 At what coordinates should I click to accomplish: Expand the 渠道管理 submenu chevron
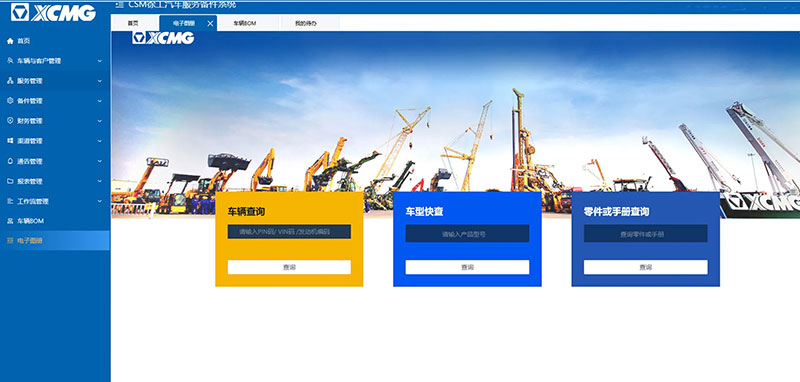point(99,141)
